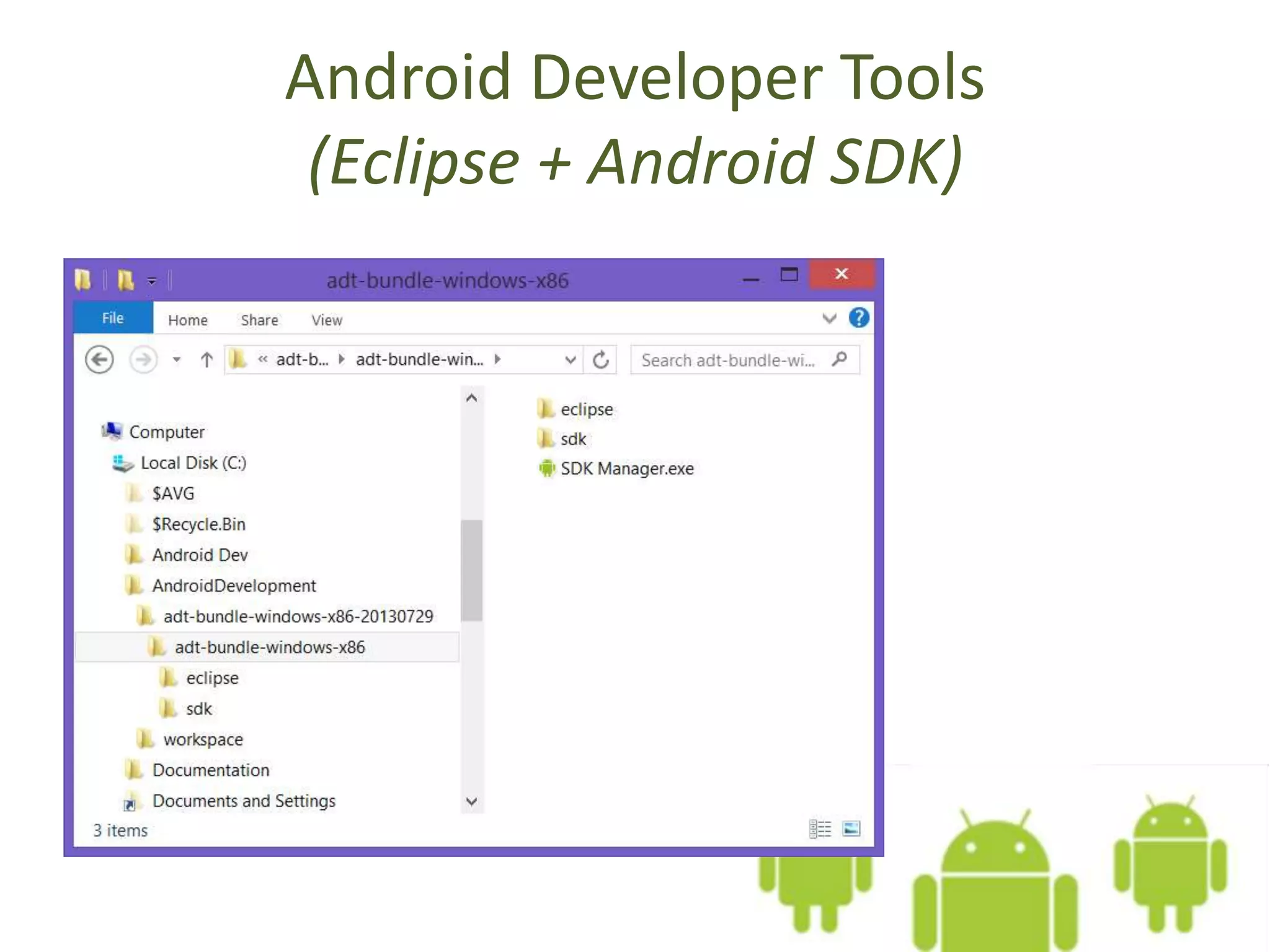The height and width of the screenshot is (952, 1270).
Task: Switch to large icons view
Action: pyautogui.click(x=851, y=829)
